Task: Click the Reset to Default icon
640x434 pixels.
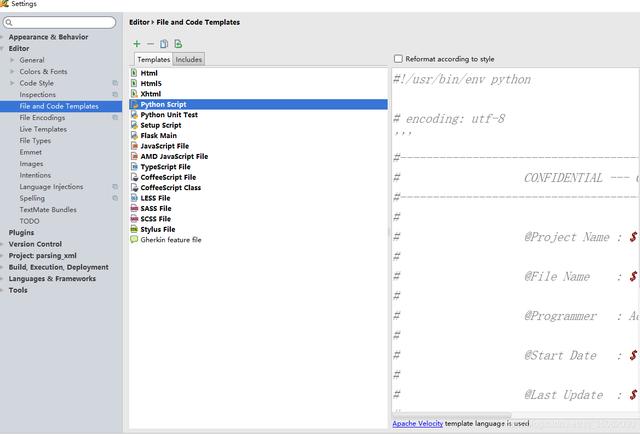Action: [x=178, y=44]
